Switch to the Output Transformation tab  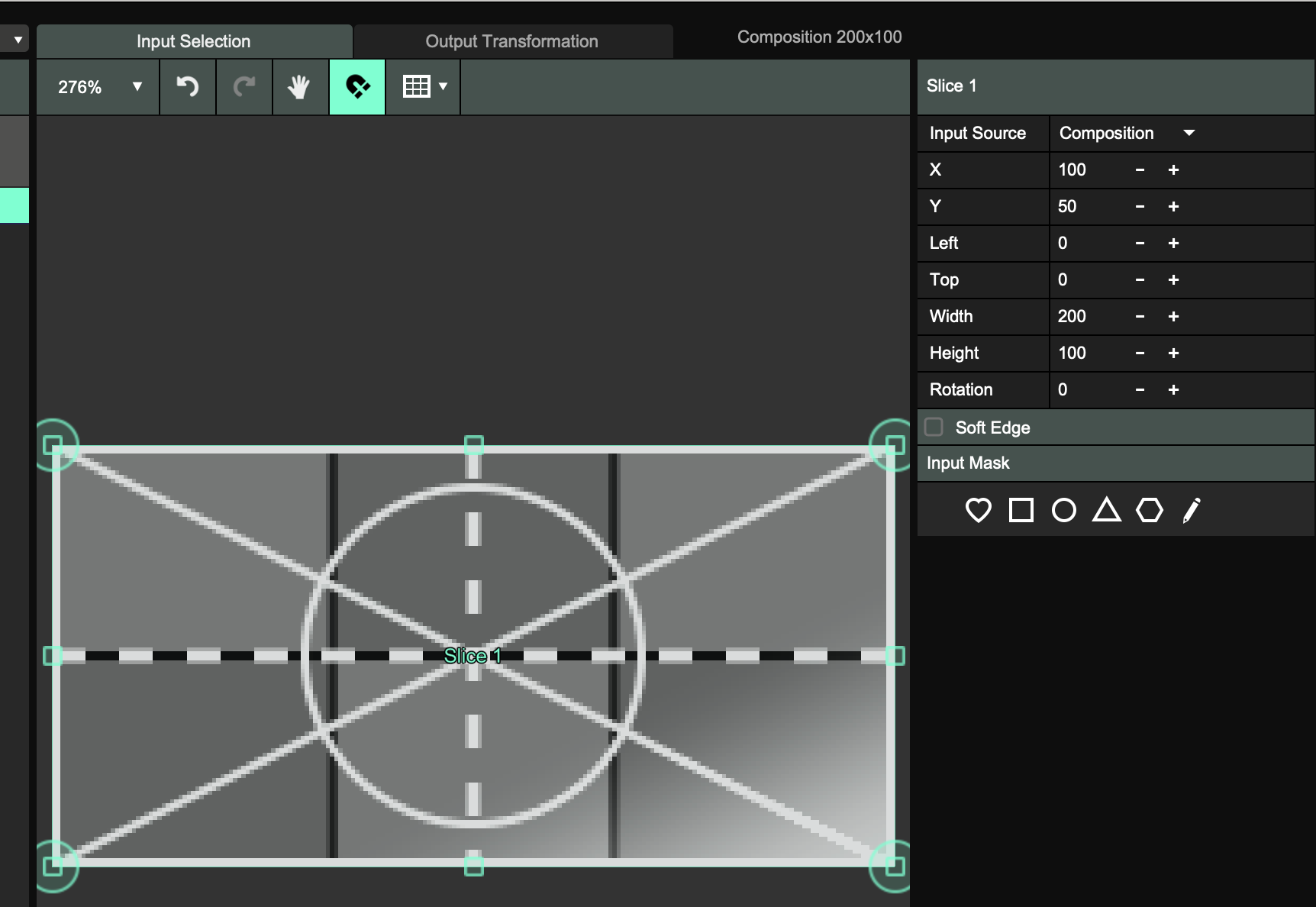click(x=511, y=41)
